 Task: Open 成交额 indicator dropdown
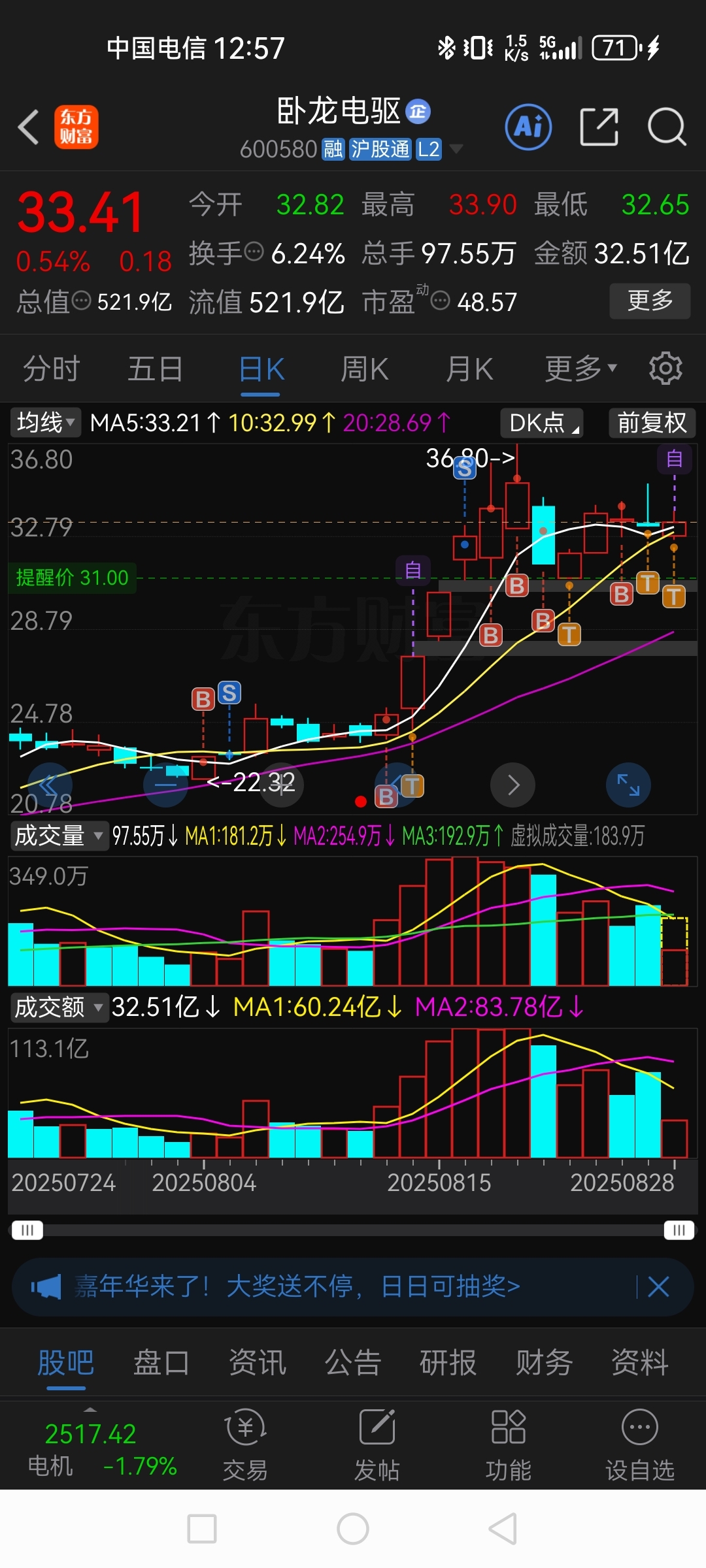59,1007
